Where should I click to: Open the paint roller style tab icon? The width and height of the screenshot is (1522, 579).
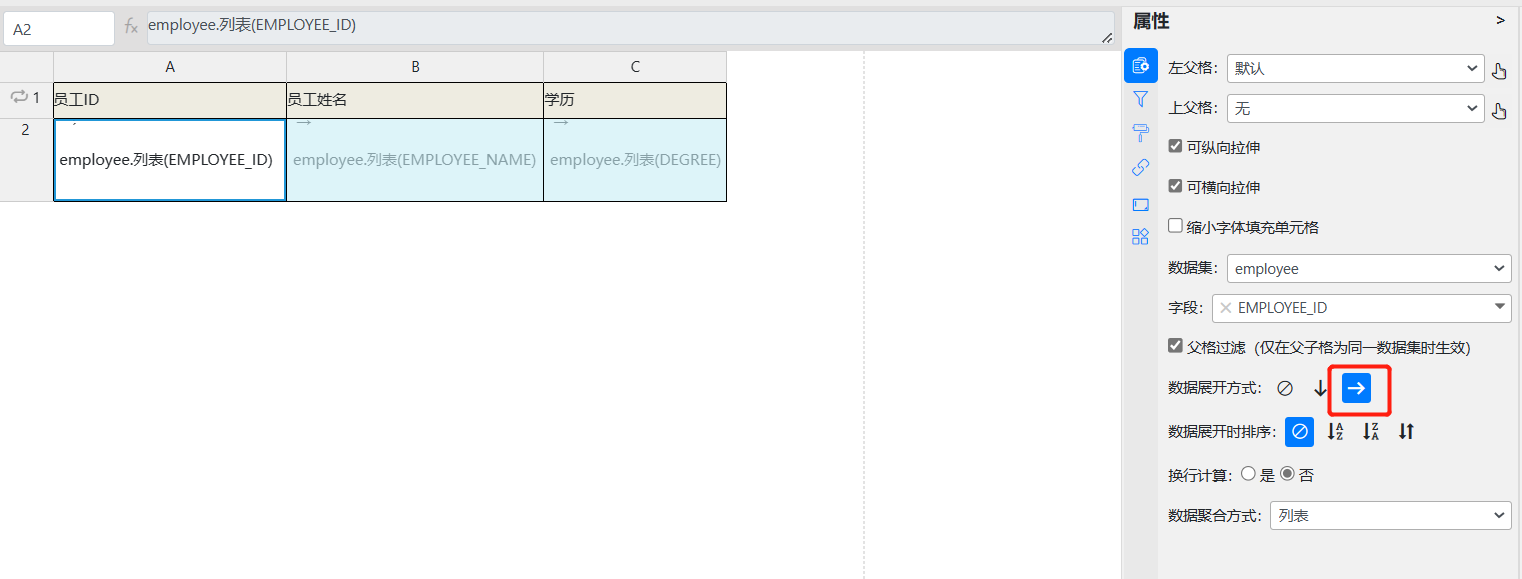click(x=1140, y=133)
